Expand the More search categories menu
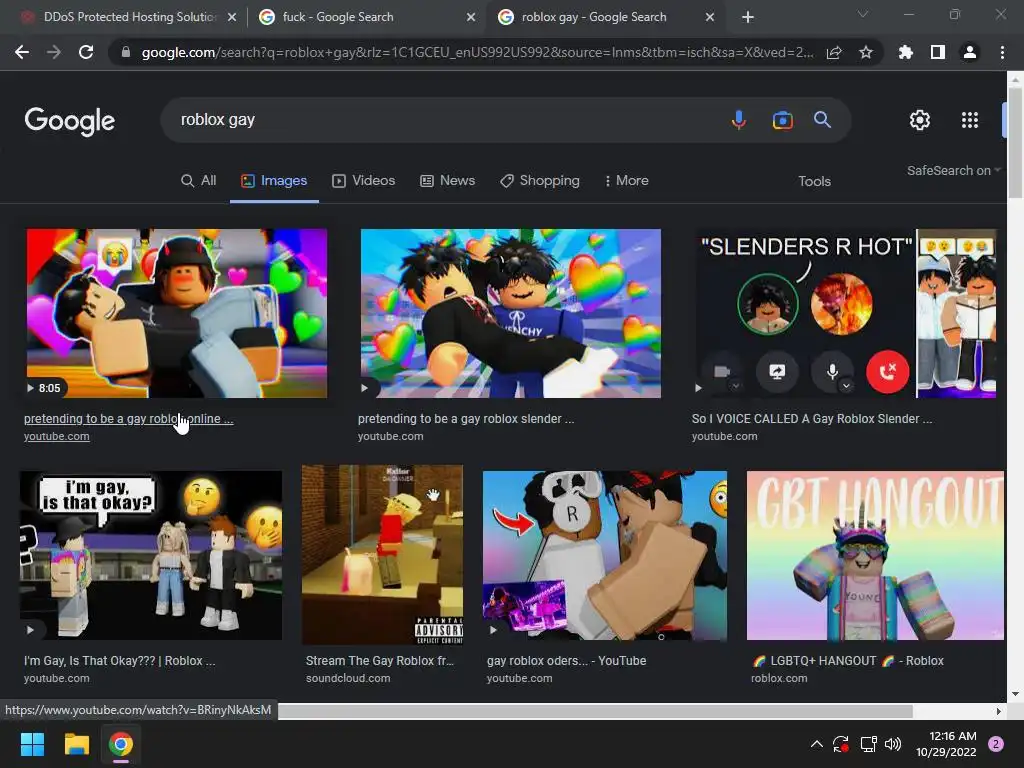 click(626, 181)
